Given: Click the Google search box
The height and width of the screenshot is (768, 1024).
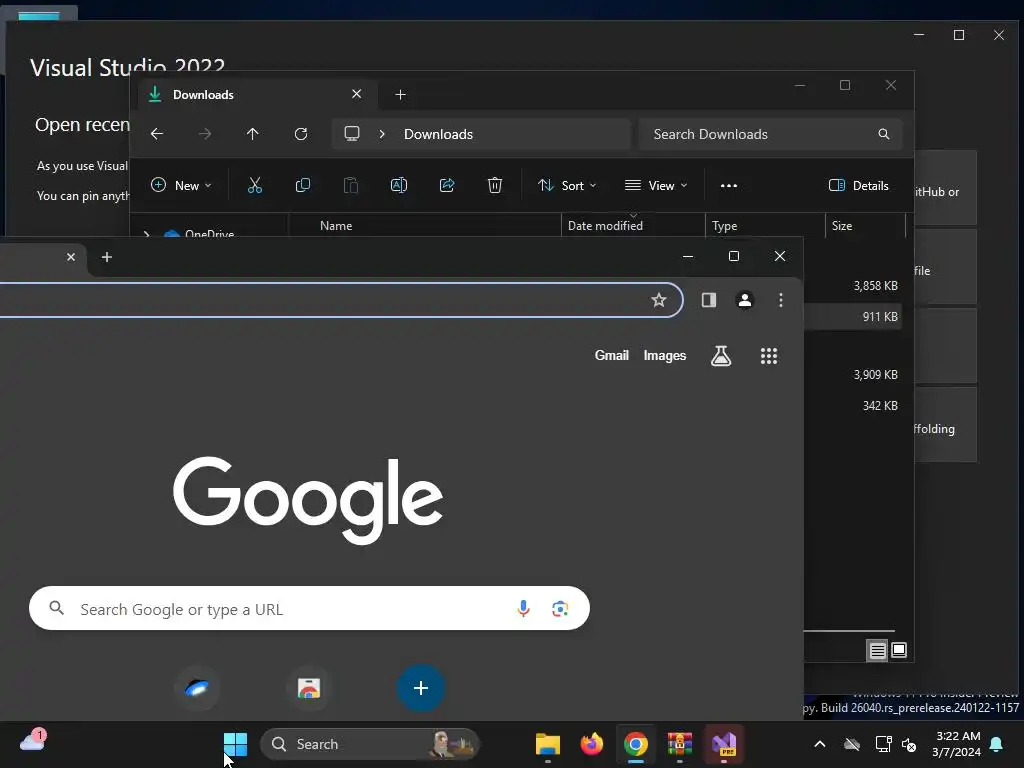Looking at the screenshot, I should tap(310, 609).
